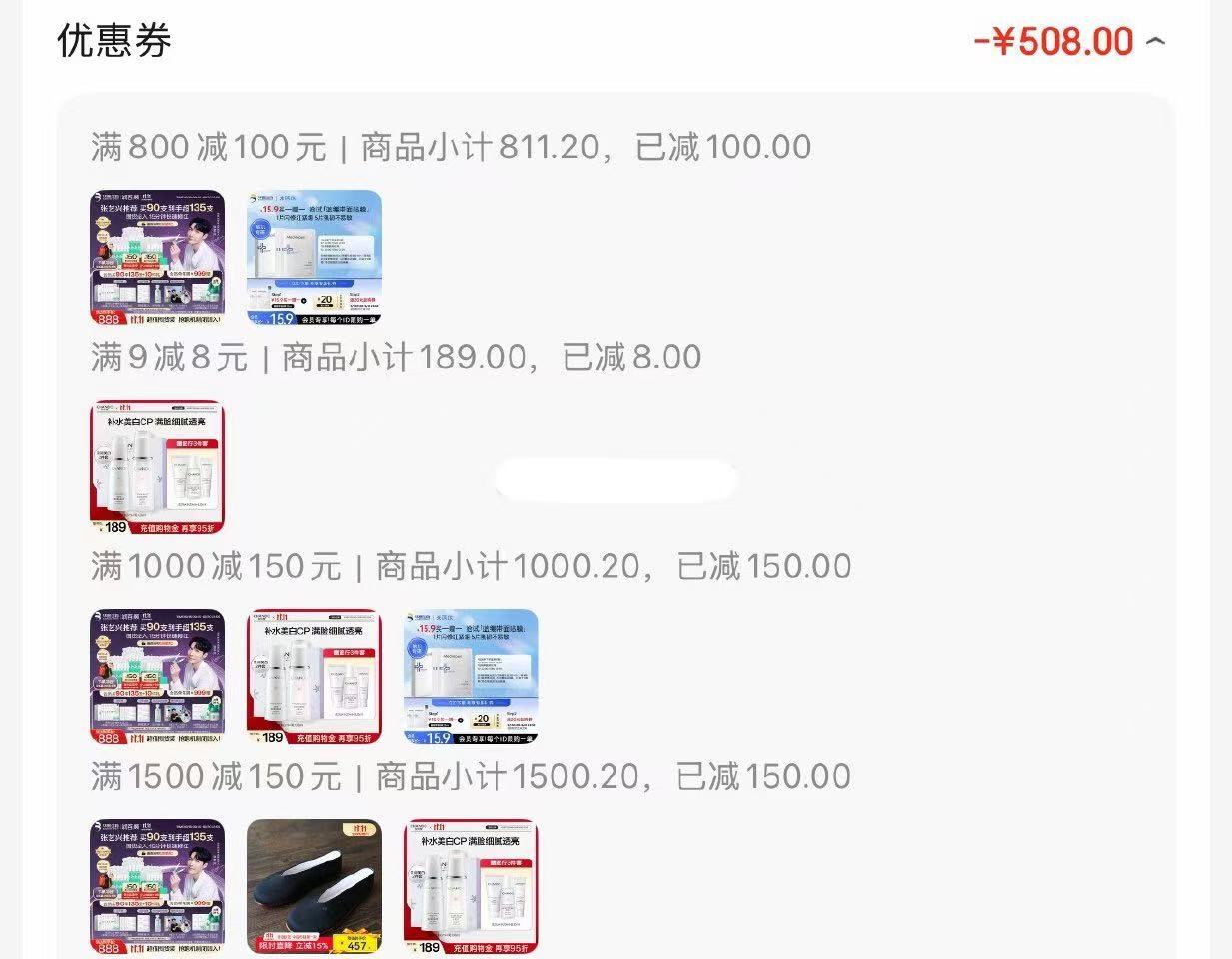This screenshot has width=1232, height=959.
Task: Open the face mask product under 满800减100元
Action: pyautogui.click(x=314, y=258)
